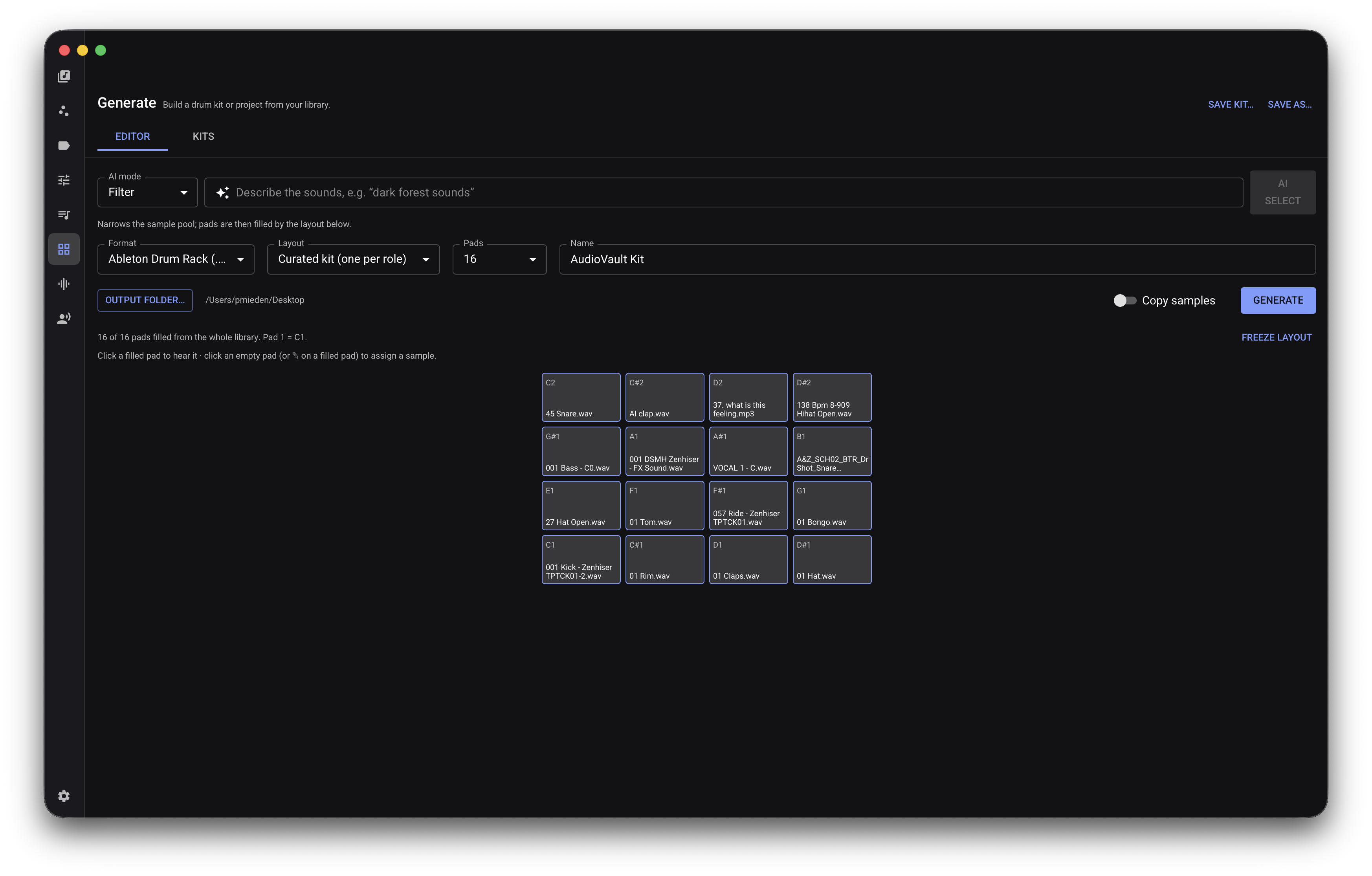Click the OUTPUT FOLDER... button
This screenshot has height=876, width=1372.
(x=145, y=300)
